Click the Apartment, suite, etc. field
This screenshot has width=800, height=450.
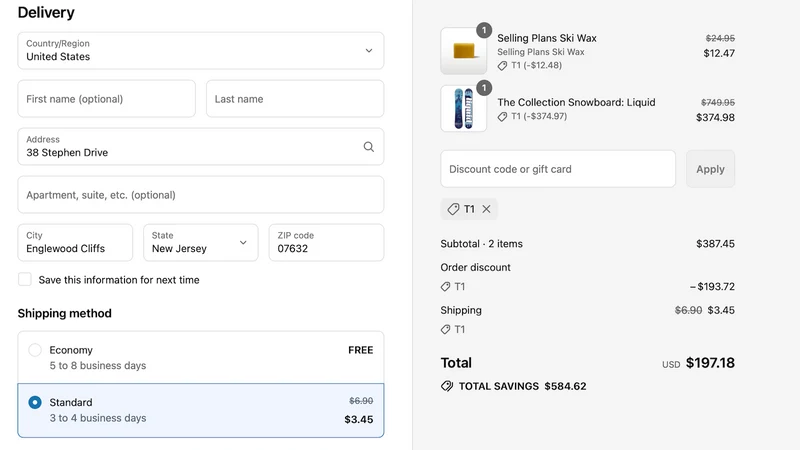[x=201, y=194]
